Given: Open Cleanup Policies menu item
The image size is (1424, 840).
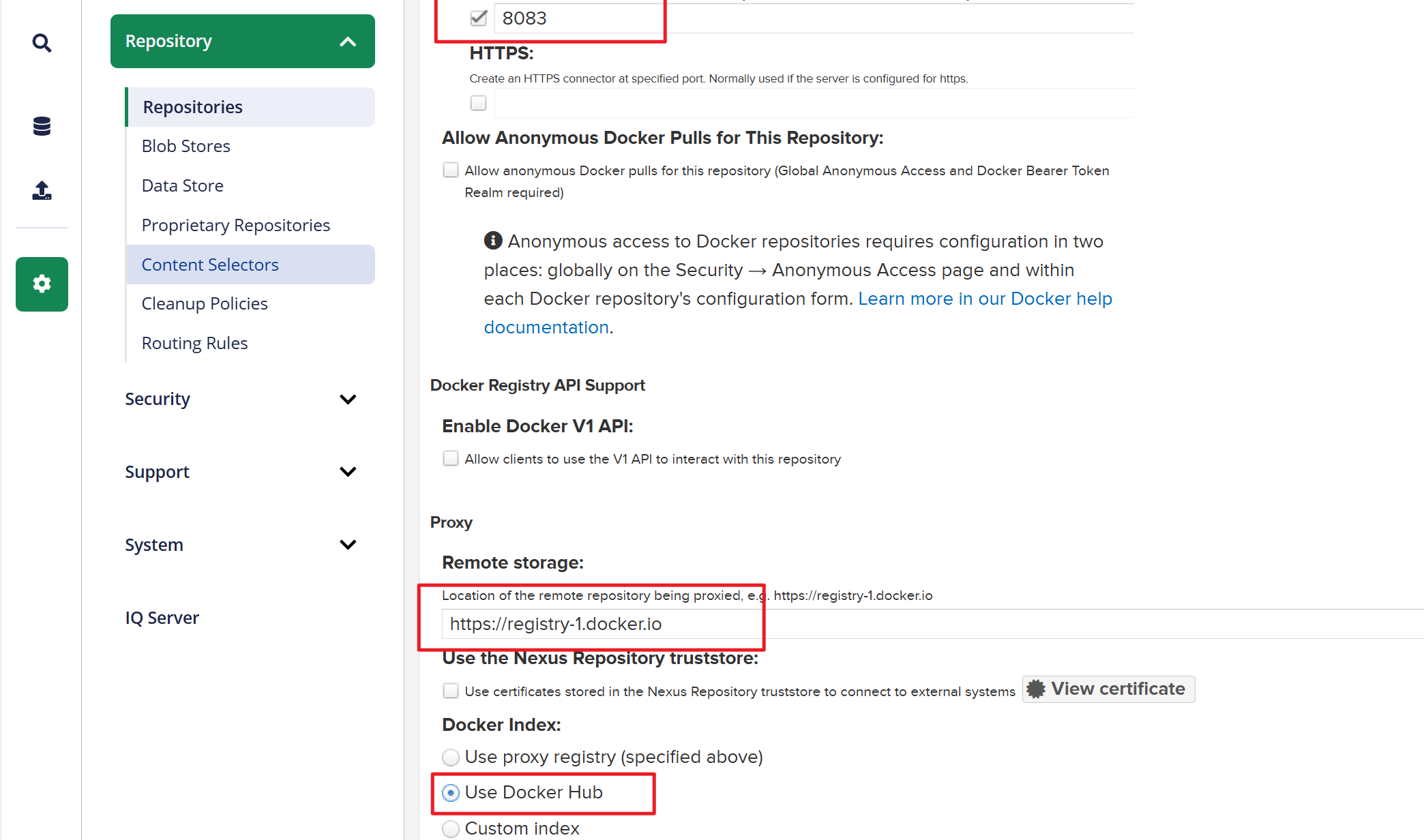Looking at the screenshot, I should coord(205,303).
